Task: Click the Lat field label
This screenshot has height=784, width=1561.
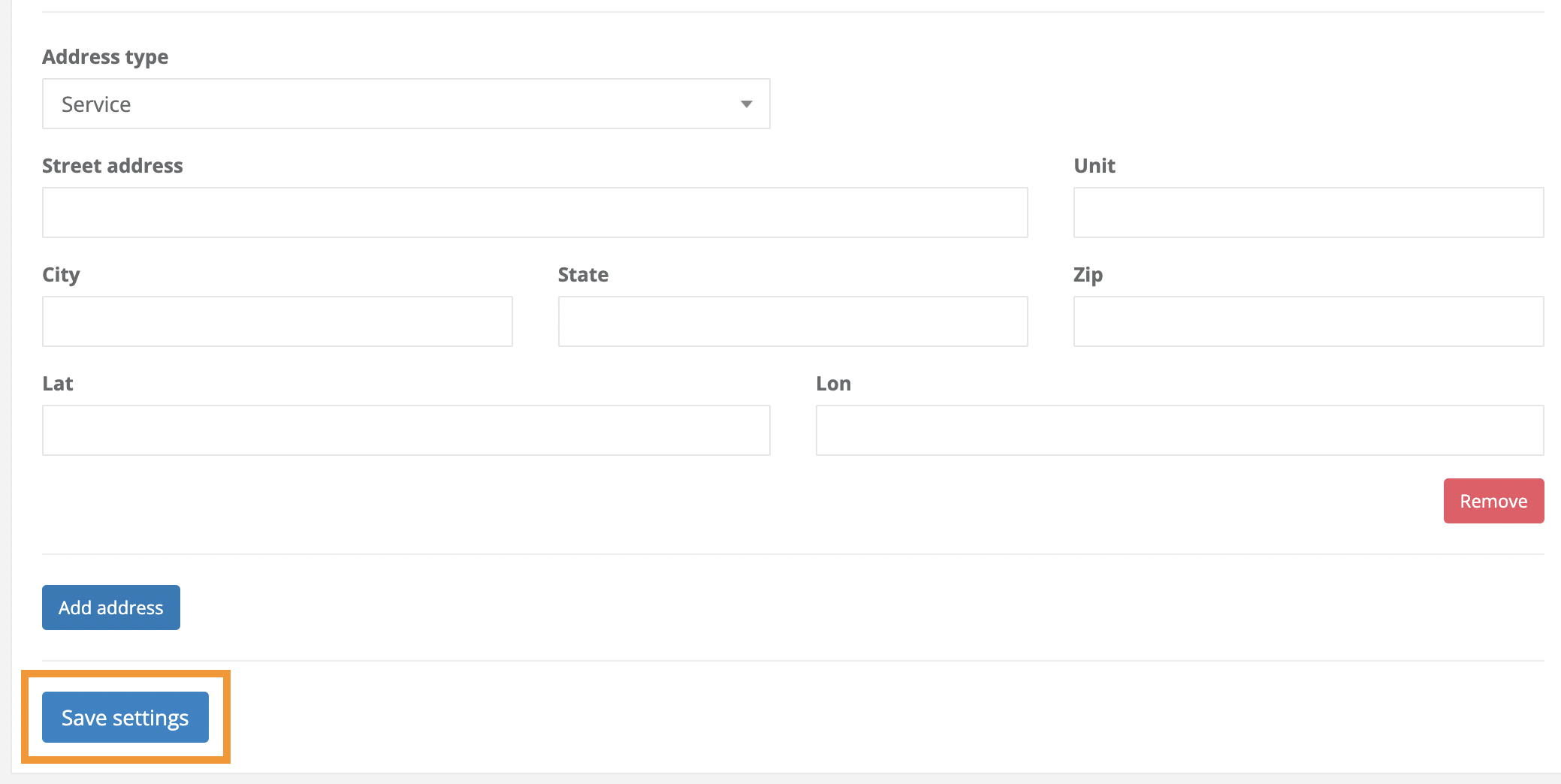Action: (57, 384)
